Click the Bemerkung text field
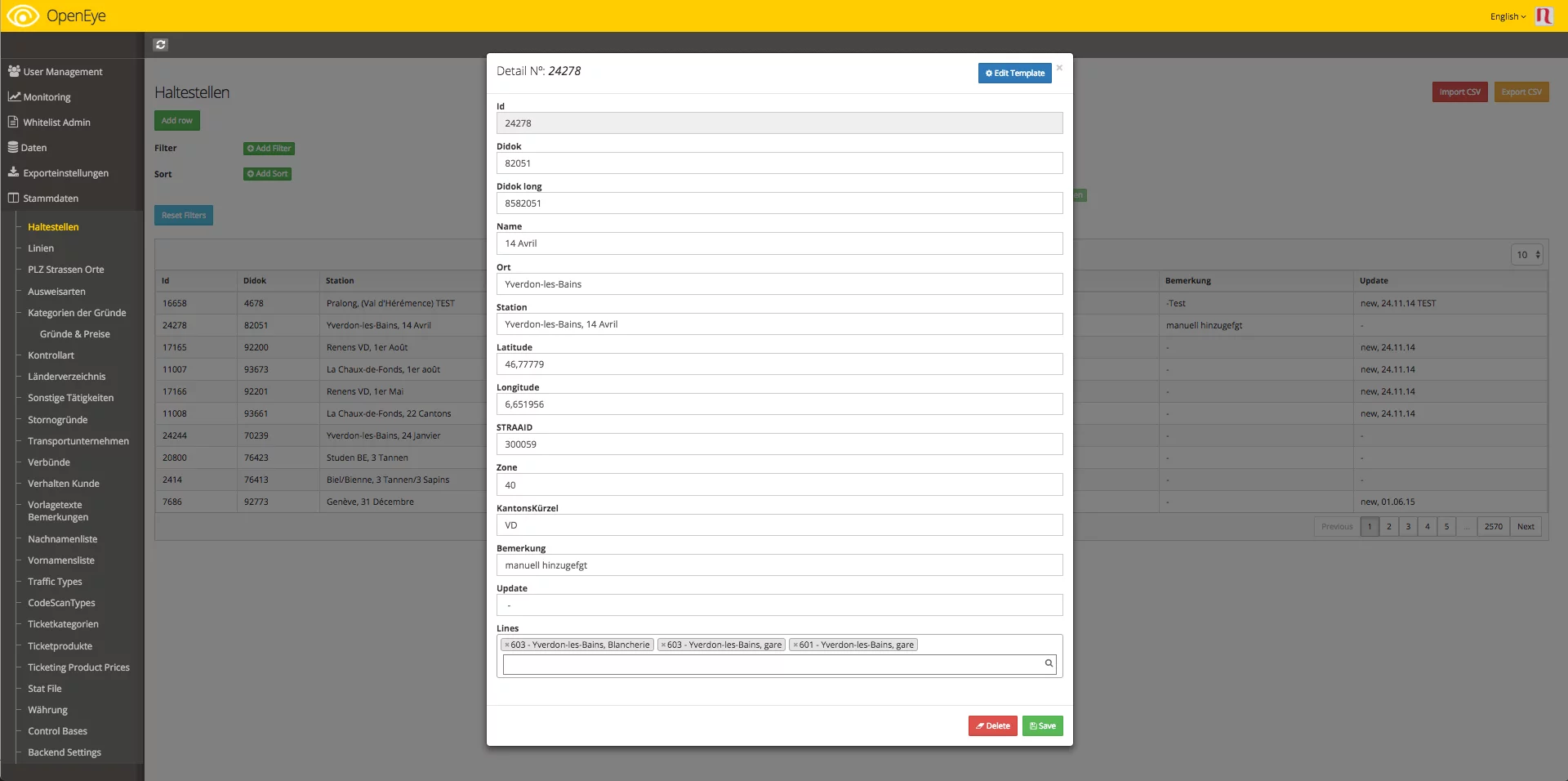Screen dimensions: 1568x781 pos(779,565)
